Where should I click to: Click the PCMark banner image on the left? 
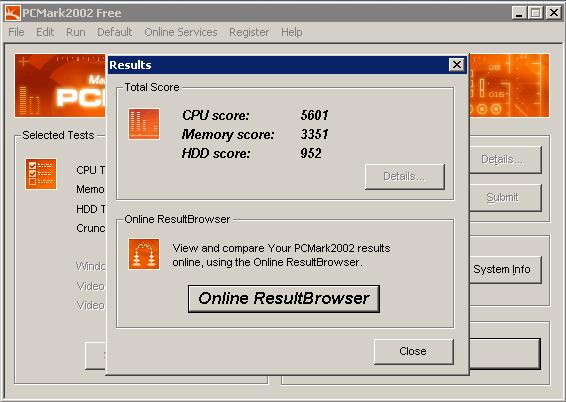60,86
